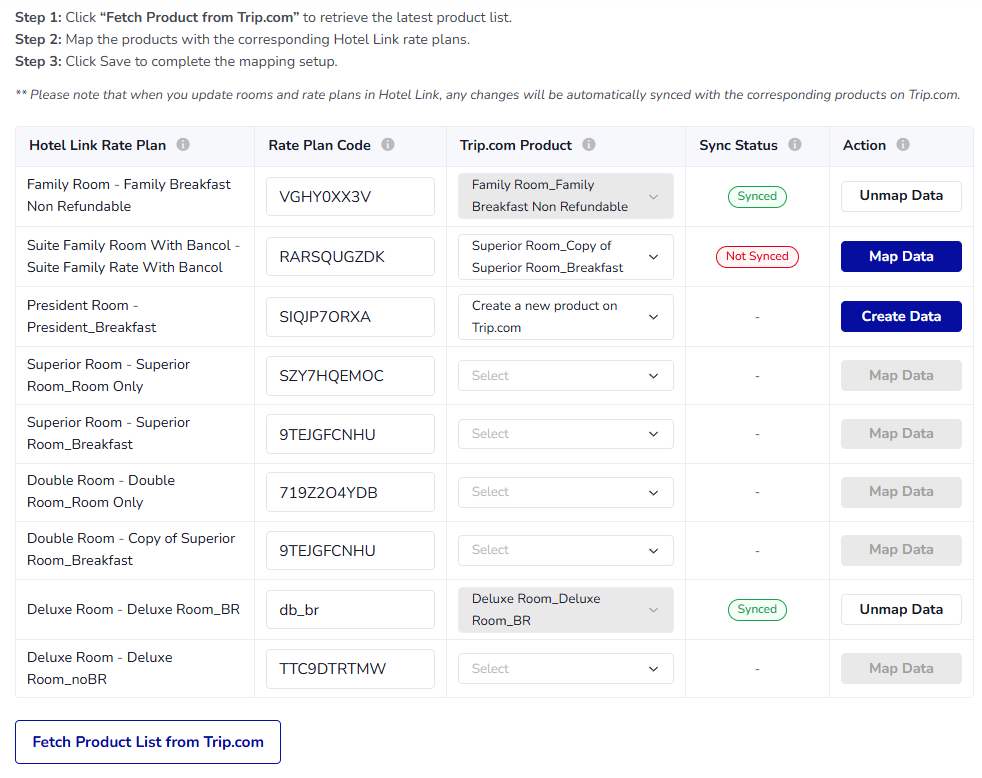Click Fetch Product List from Trip.com button
The width and height of the screenshot is (982, 778).
coord(148,742)
